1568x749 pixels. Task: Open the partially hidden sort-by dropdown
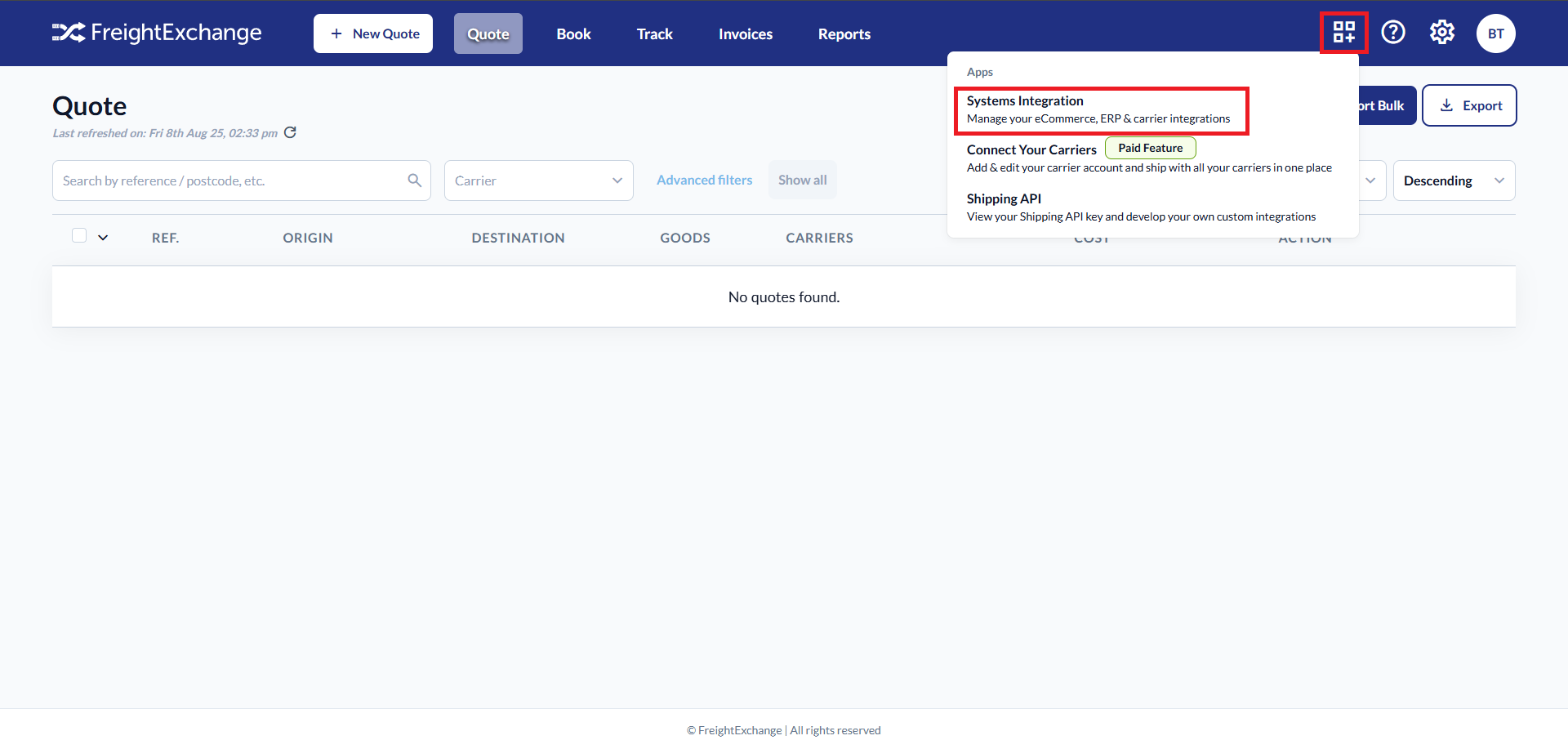(1372, 181)
